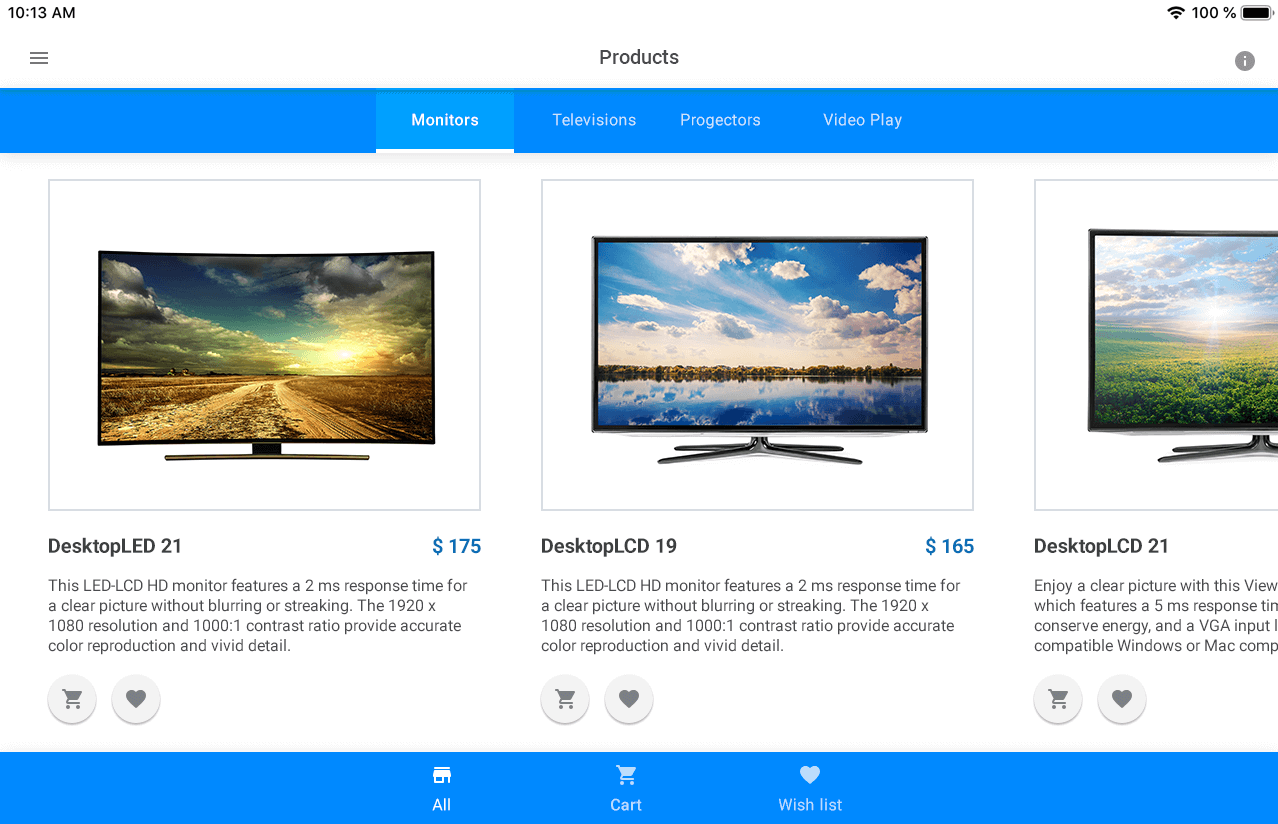Select the Video Play tab
This screenshot has width=1278, height=824.
click(862, 120)
